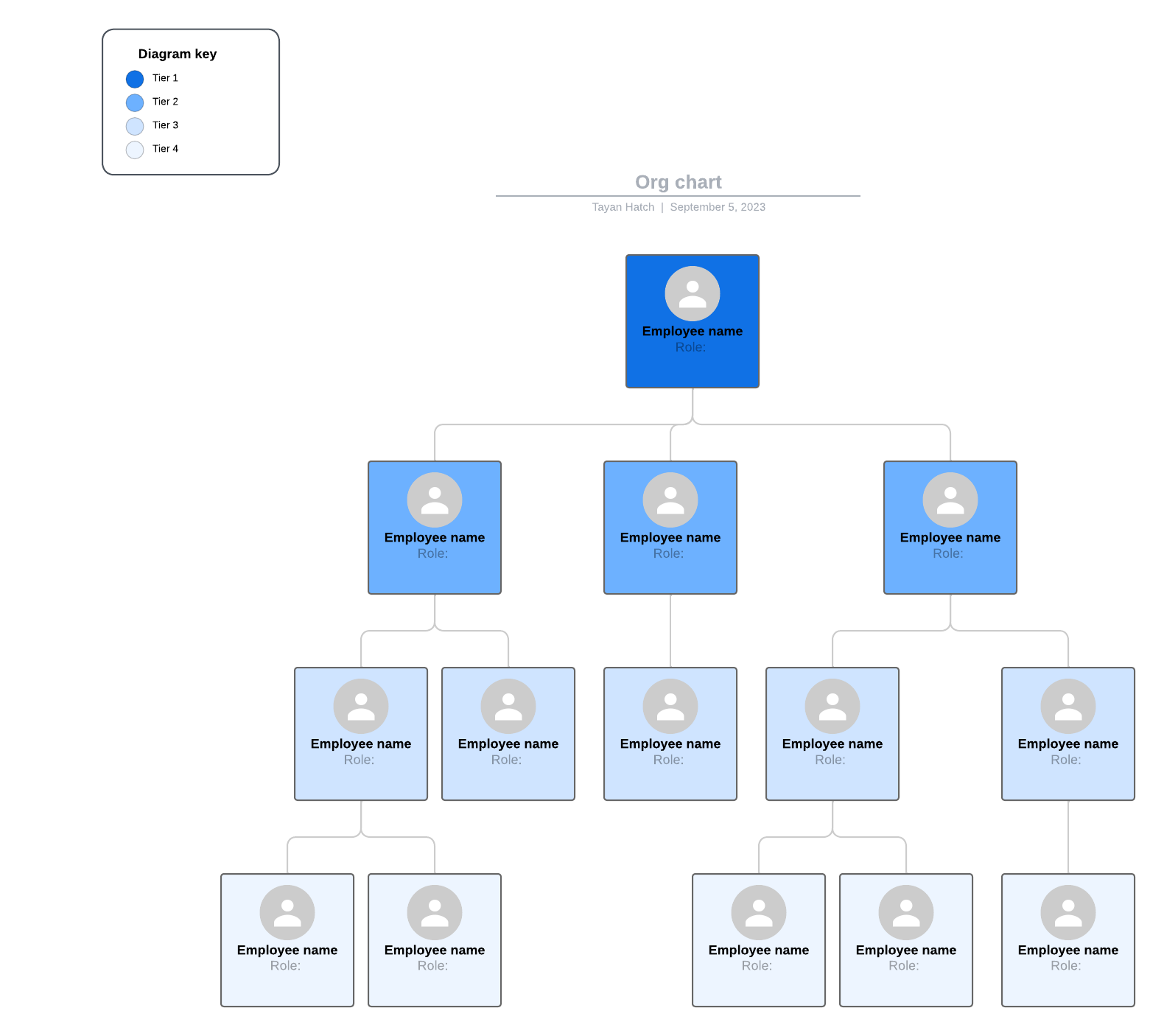Select the Tier 4 color circle in the key
Screen dimensions: 1164x1036
[135, 150]
